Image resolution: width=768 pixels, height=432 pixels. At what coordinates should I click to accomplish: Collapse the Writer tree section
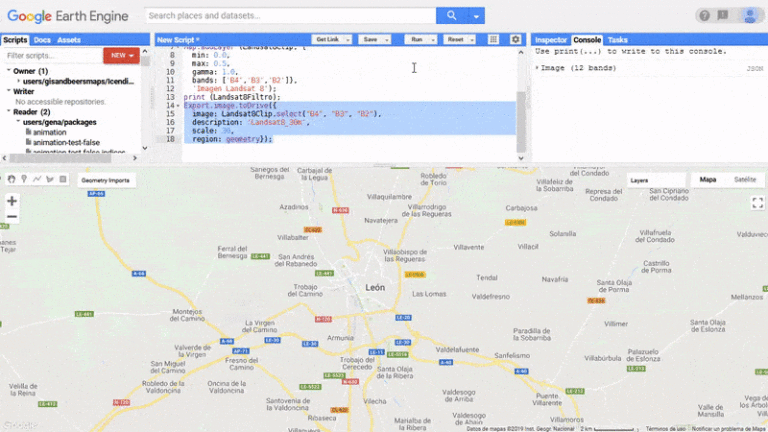(x=8, y=92)
